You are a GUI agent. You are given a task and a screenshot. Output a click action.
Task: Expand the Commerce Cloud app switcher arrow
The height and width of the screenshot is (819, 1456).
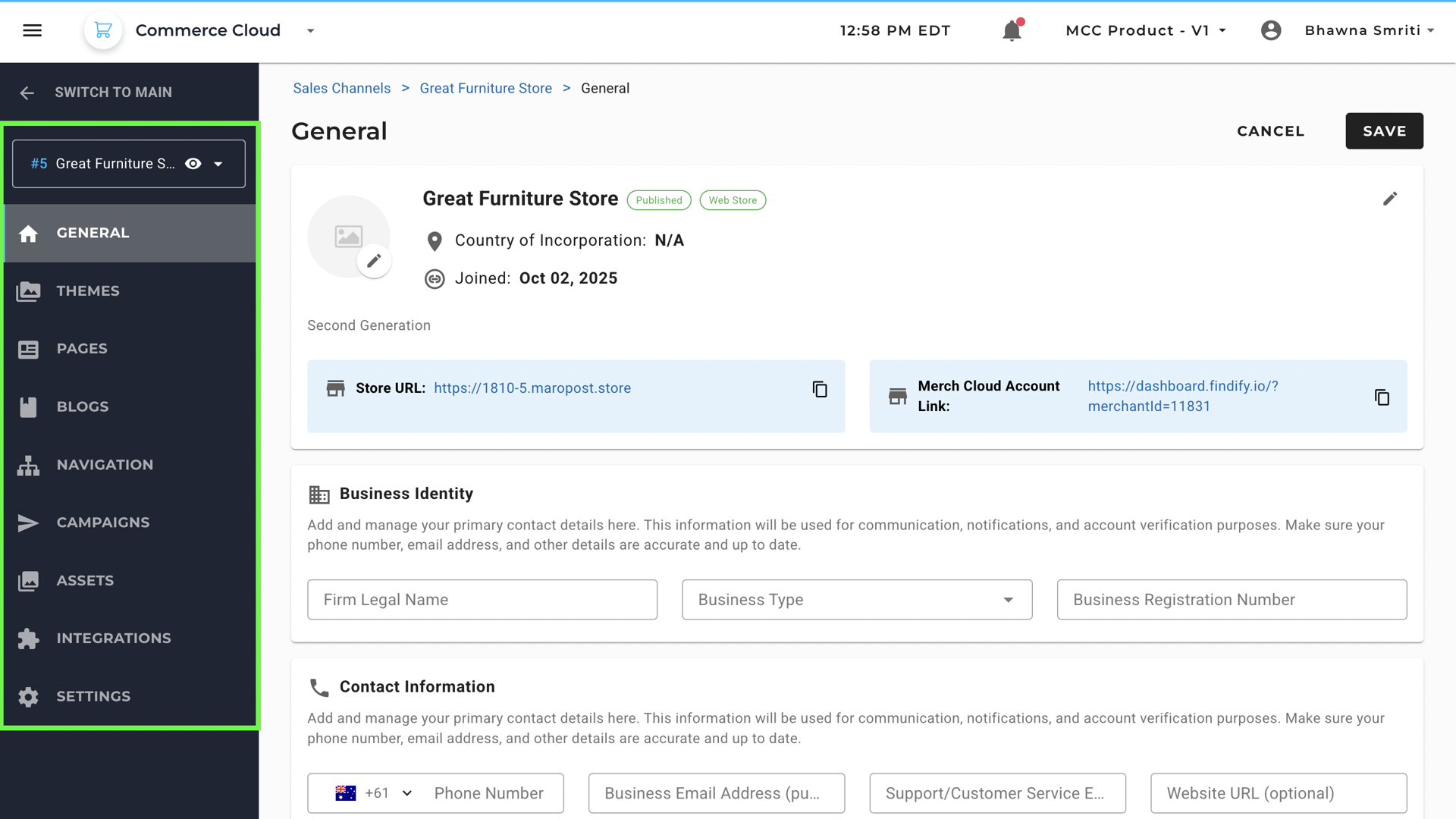(310, 30)
